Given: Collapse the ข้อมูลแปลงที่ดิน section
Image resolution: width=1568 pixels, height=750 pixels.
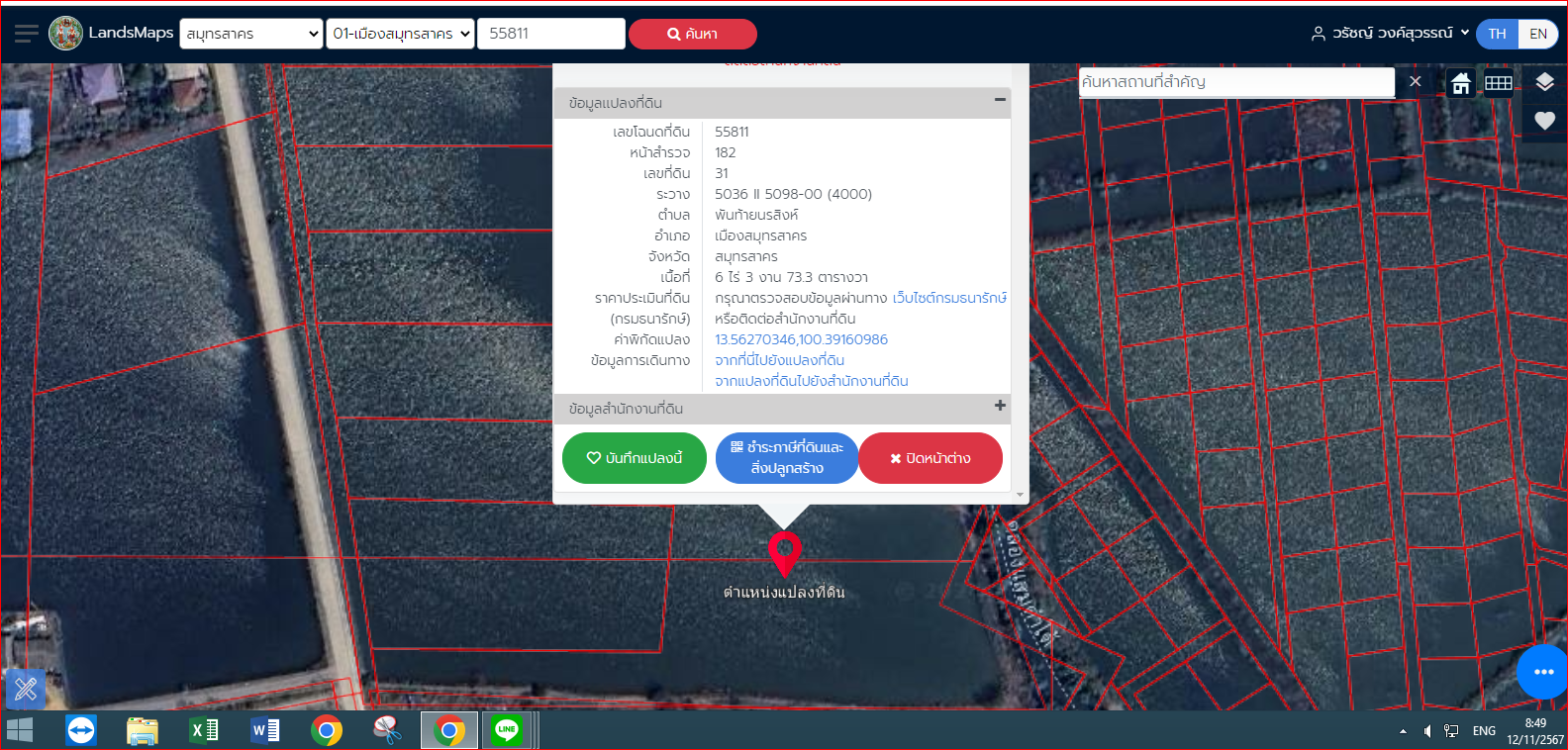Looking at the screenshot, I should tap(1000, 99).
